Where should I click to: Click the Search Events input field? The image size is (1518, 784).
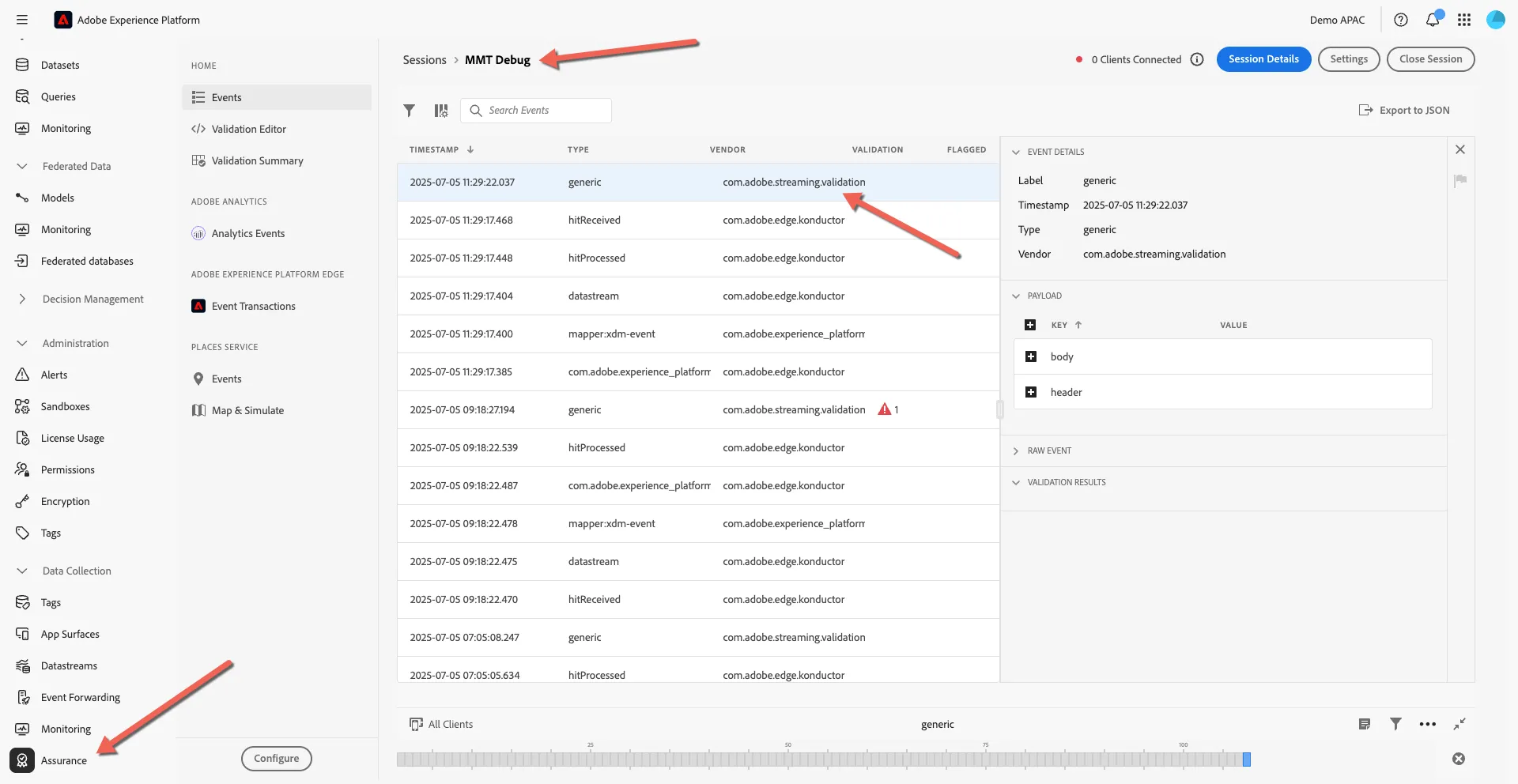(x=536, y=111)
